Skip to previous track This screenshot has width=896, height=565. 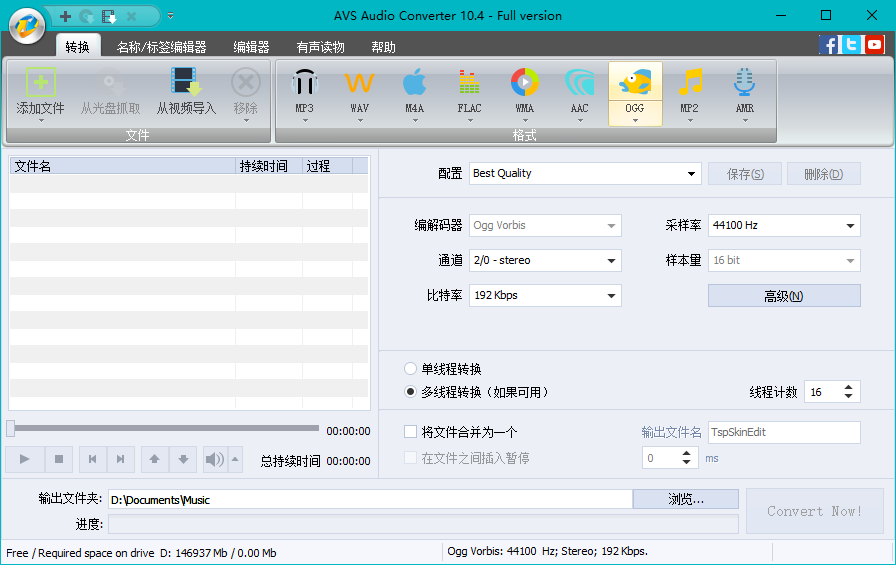[x=93, y=459]
